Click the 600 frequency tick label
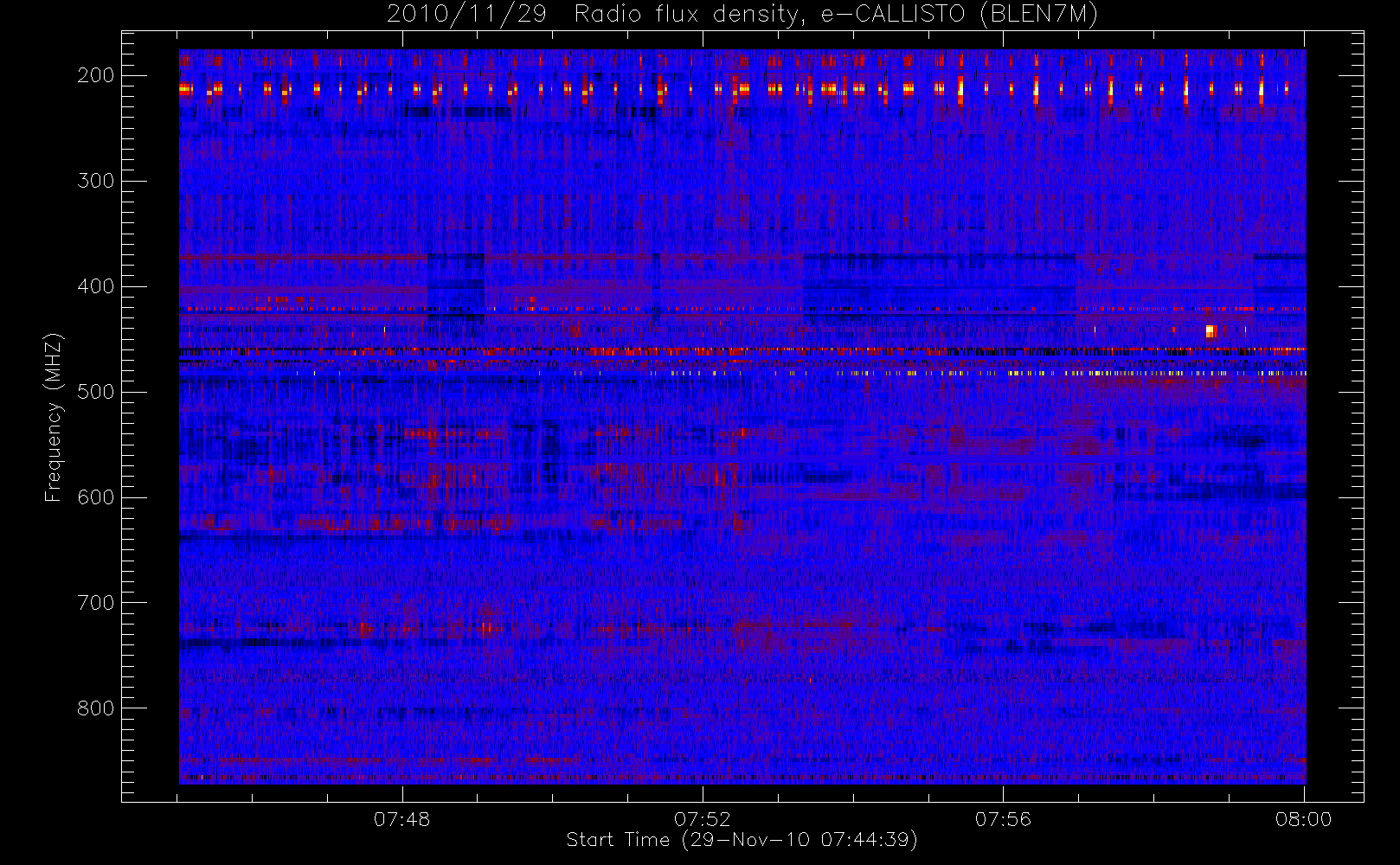 point(95,497)
